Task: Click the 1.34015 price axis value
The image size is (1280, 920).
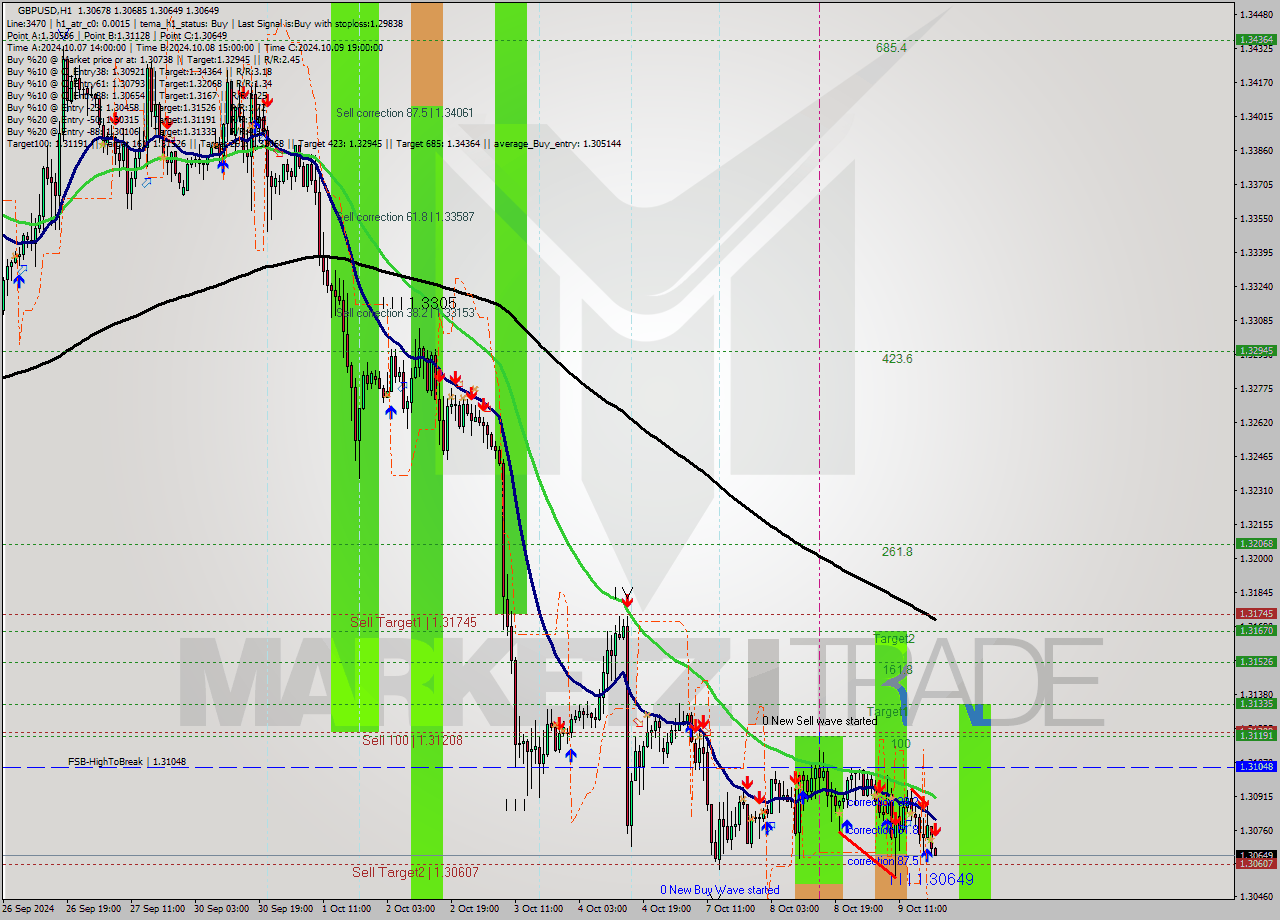Action: point(1256,116)
